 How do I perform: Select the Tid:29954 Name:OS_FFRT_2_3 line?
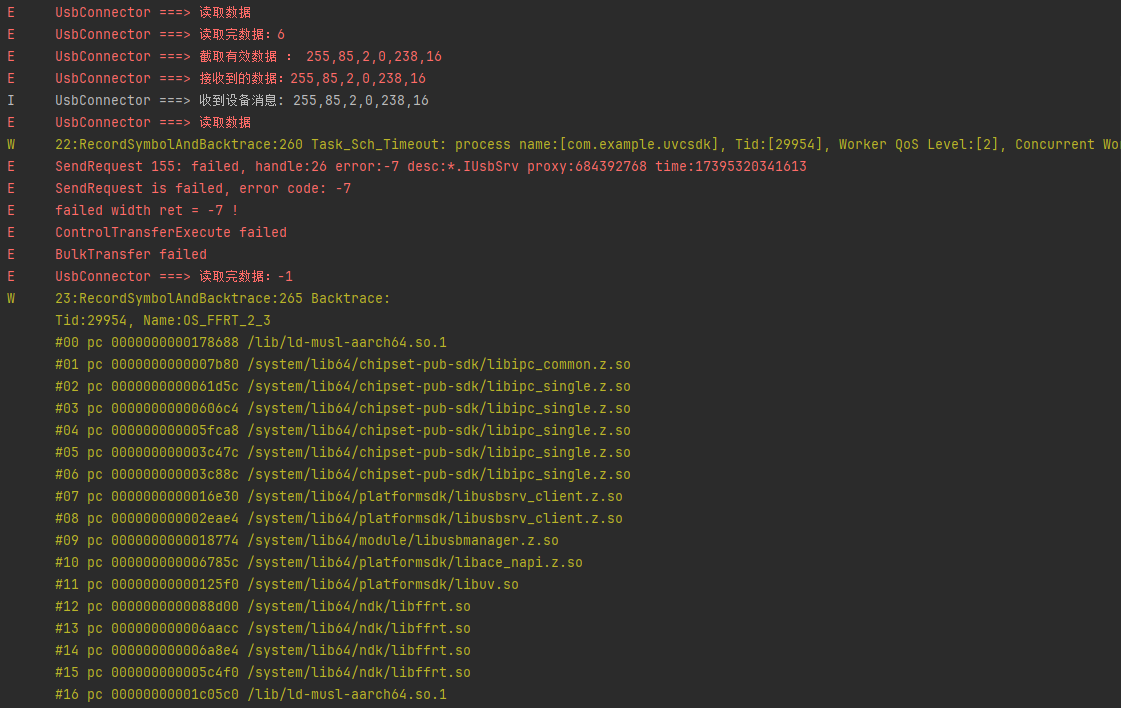click(x=162, y=320)
